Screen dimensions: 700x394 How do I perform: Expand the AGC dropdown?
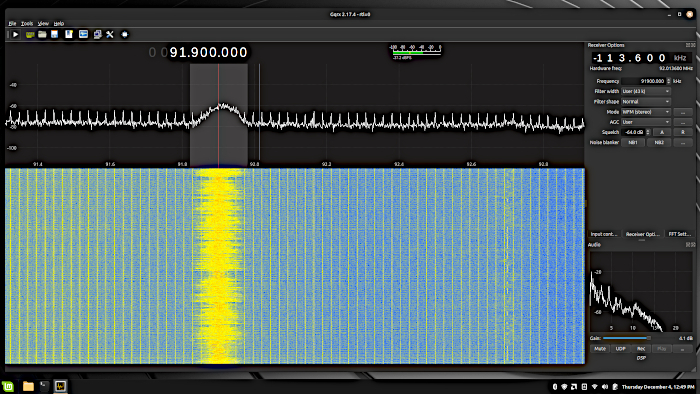646,122
